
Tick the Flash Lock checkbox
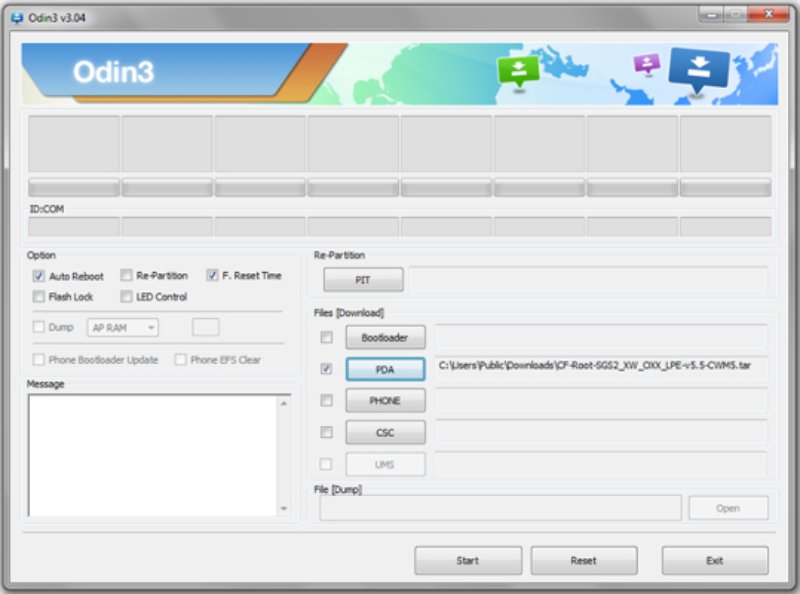pyautogui.click(x=39, y=297)
